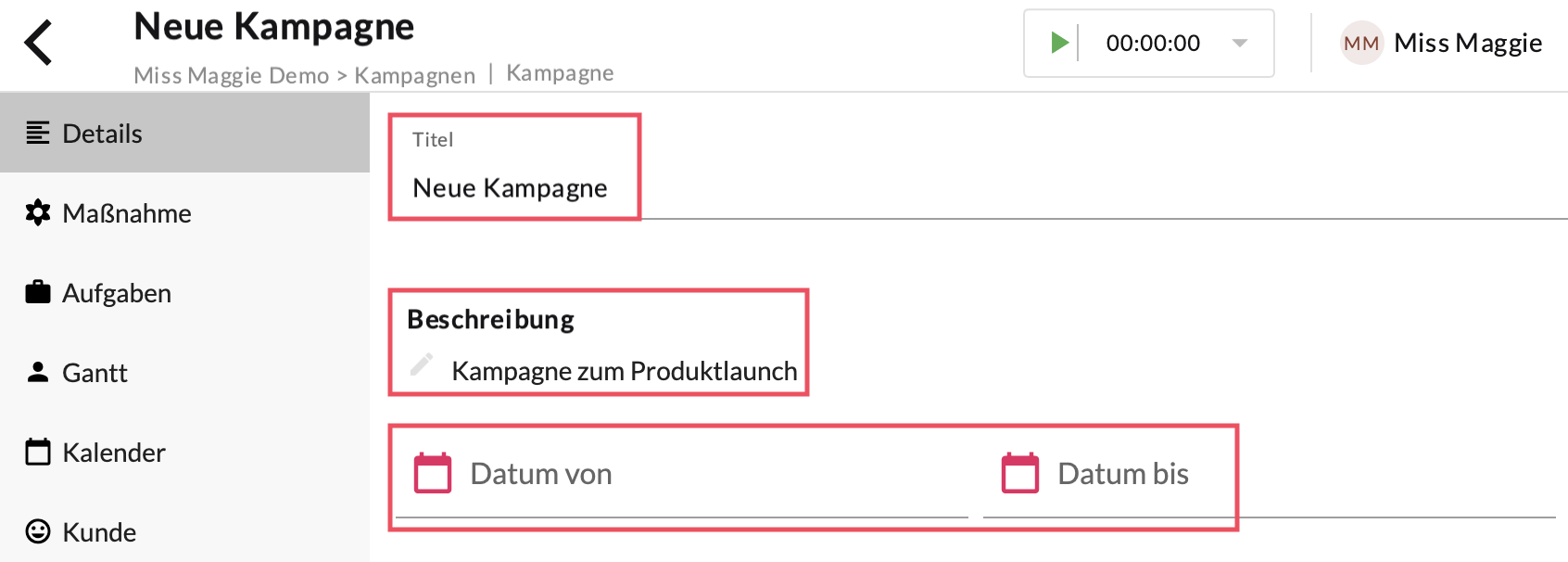1568x562 pixels.
Task: Switch to the Maßnahme section
Action: click(x=126, y=213)
